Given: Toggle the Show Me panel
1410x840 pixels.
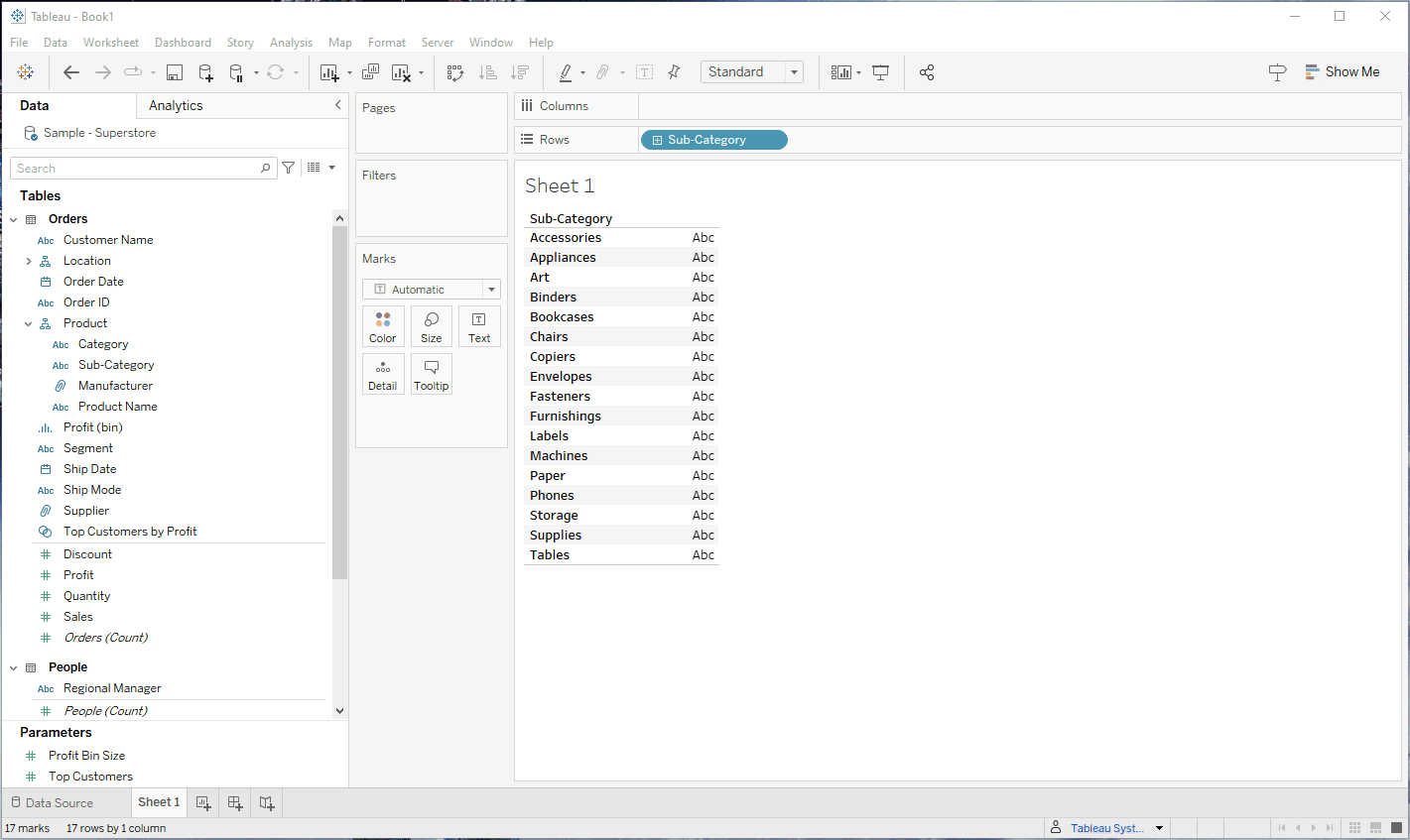Looking at the screenshot, I should coord(1342,72).
